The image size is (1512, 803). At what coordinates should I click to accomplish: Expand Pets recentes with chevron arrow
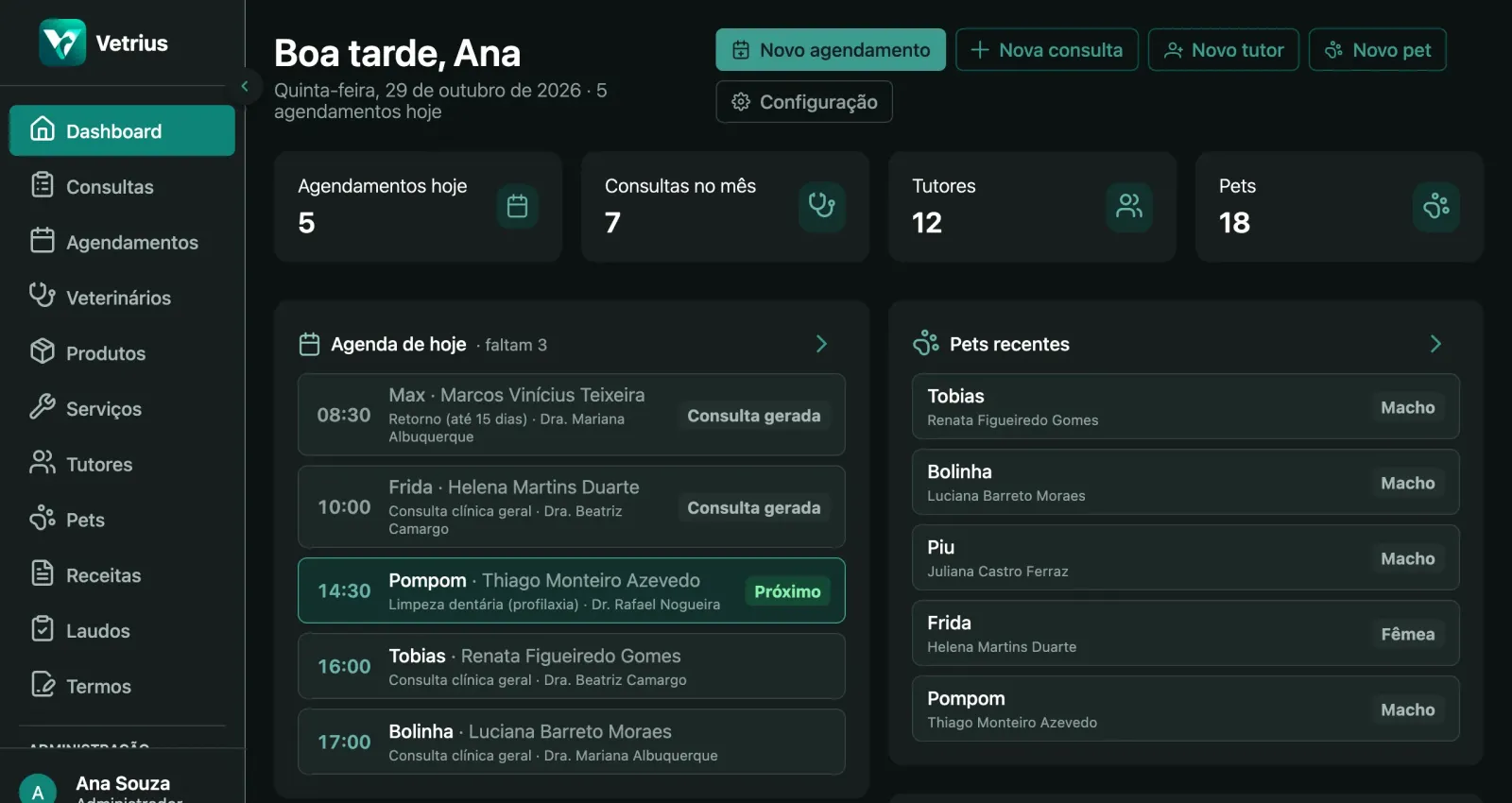click(x=1435, y=344)
